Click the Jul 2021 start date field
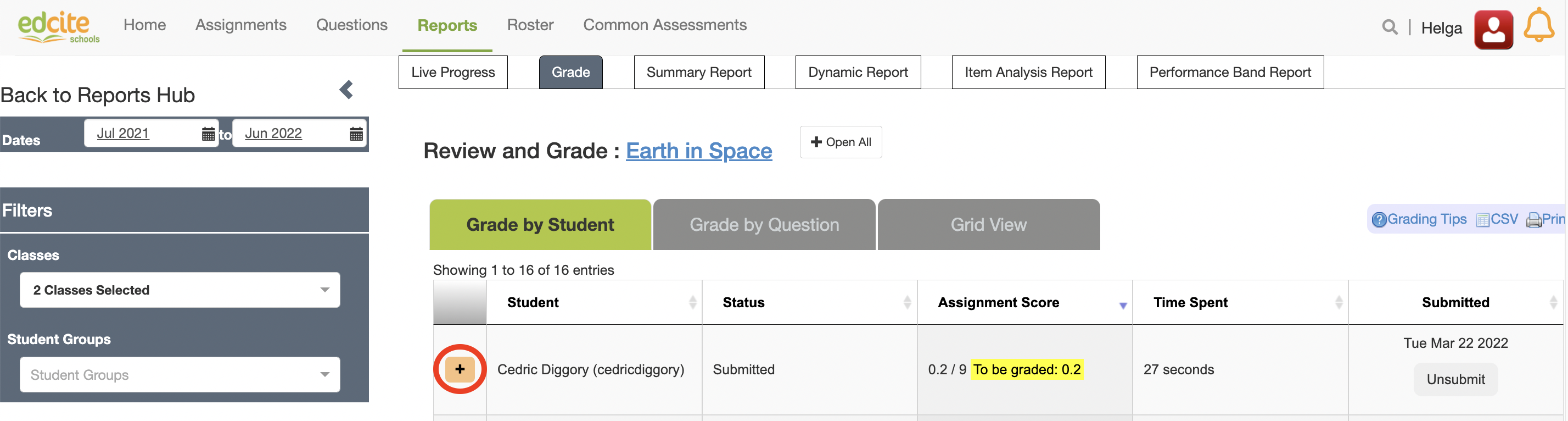This screenshot has width=1568, height=421. click(x=124, y=134)
